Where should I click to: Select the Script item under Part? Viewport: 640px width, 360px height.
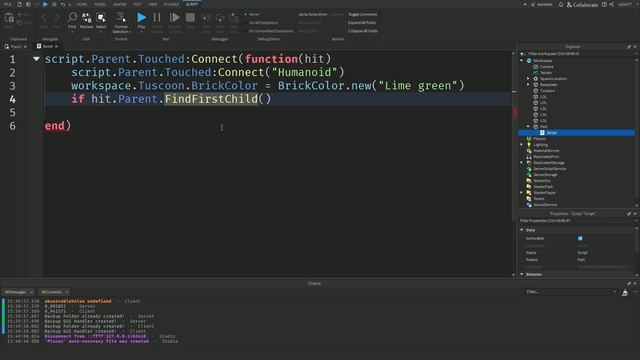(x=551, y=133)
